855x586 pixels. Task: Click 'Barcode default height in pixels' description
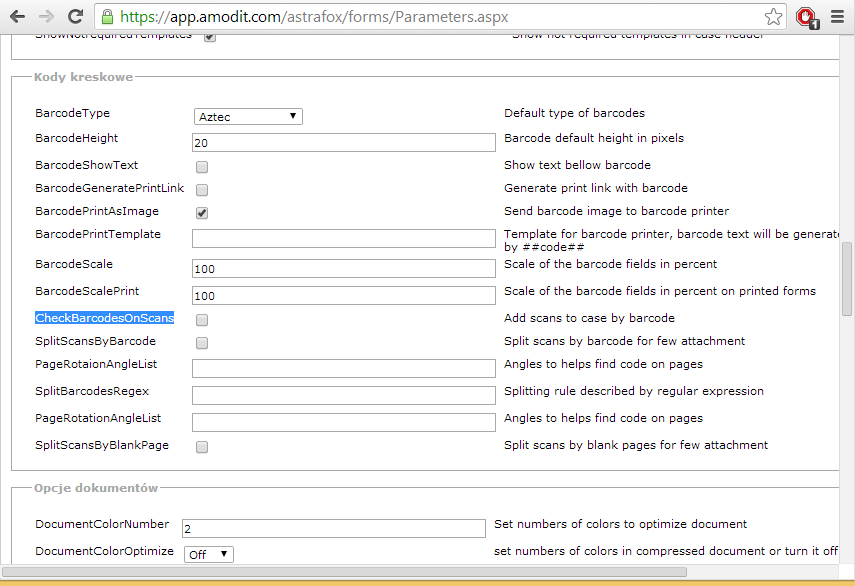pos(594,138)
